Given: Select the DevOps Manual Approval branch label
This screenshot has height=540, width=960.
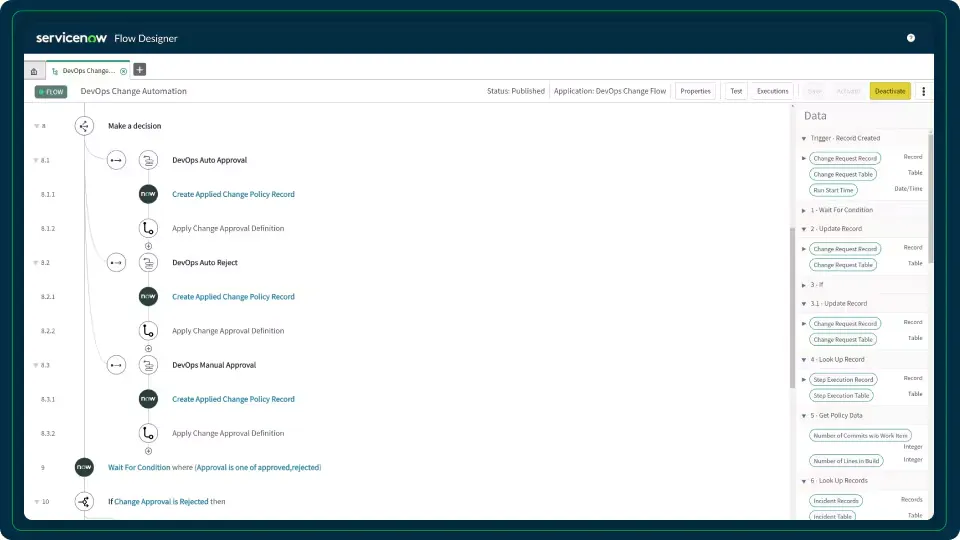Looking at the screenshot, I should tap(214, 365).
